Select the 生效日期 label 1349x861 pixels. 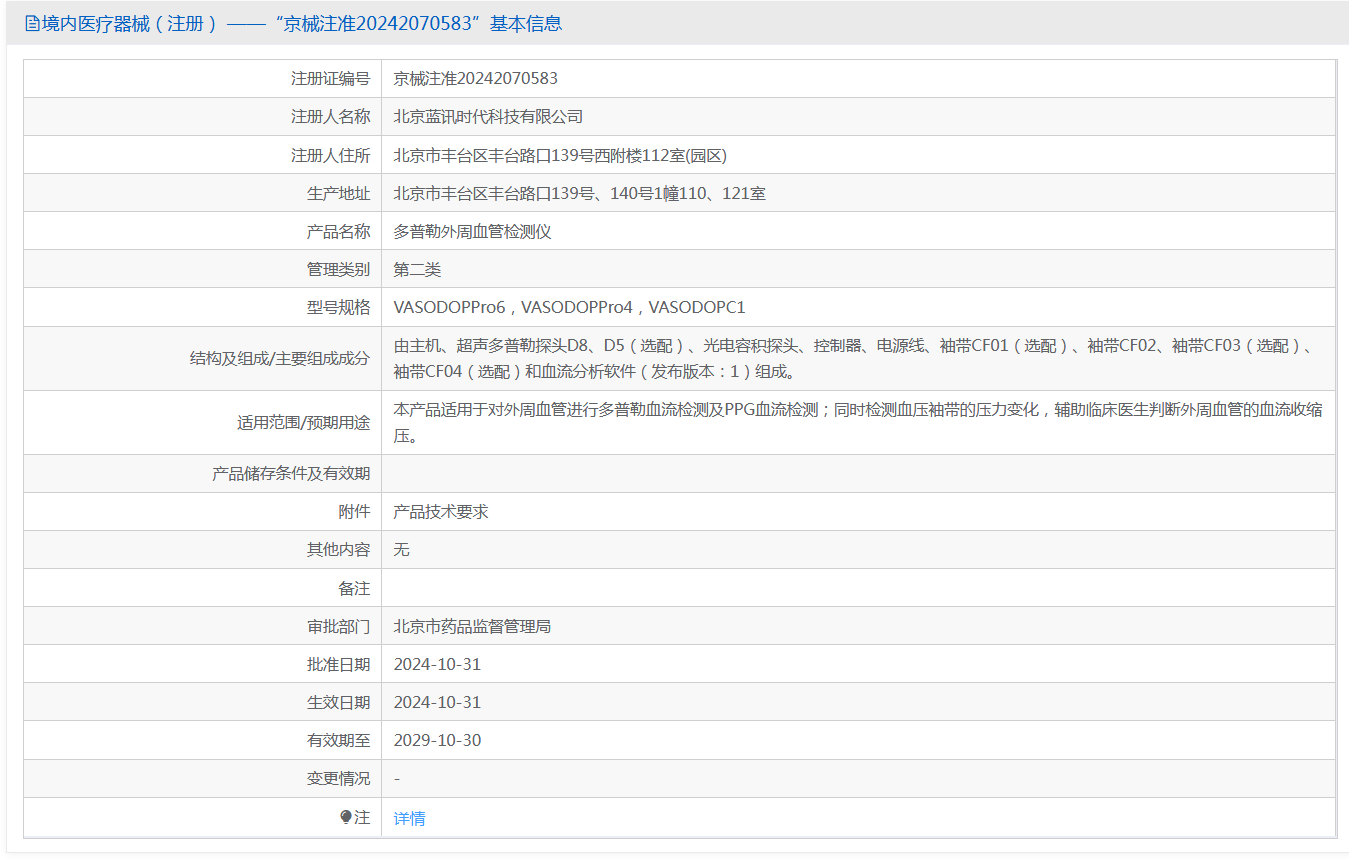338,702
